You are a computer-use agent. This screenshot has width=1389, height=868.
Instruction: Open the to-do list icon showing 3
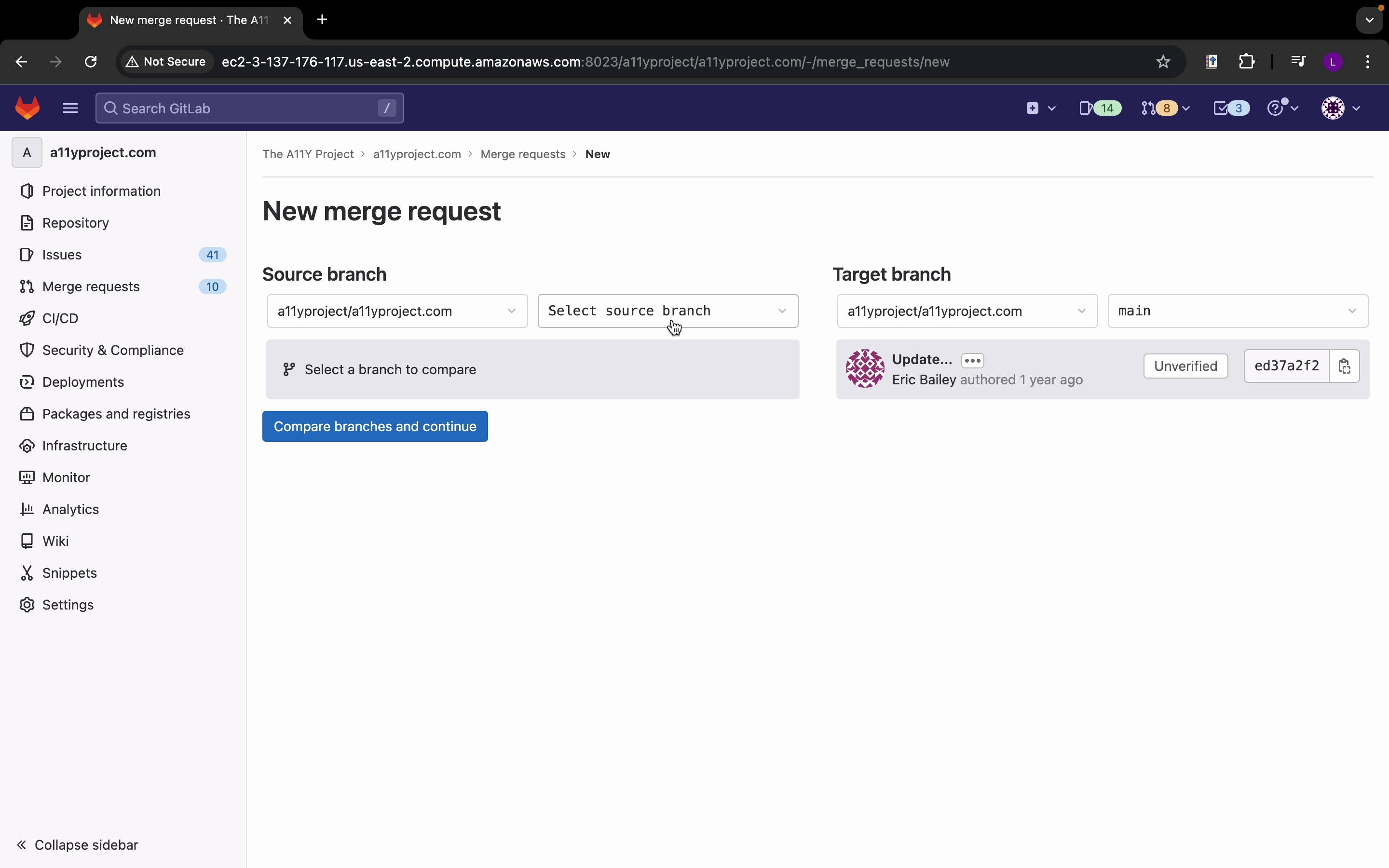coord(1231,108)
